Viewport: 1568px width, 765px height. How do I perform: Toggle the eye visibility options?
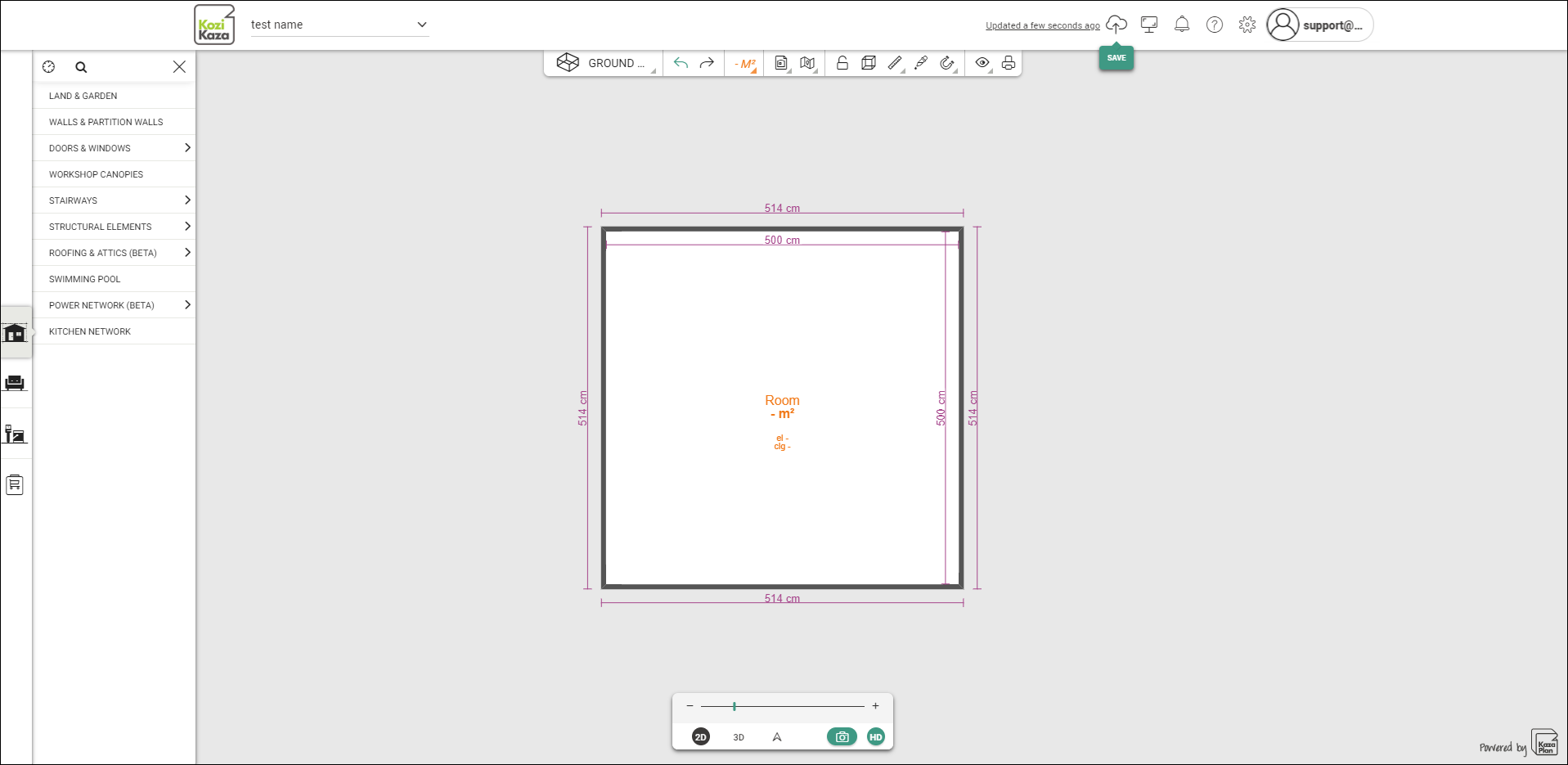tap(982, 63)
